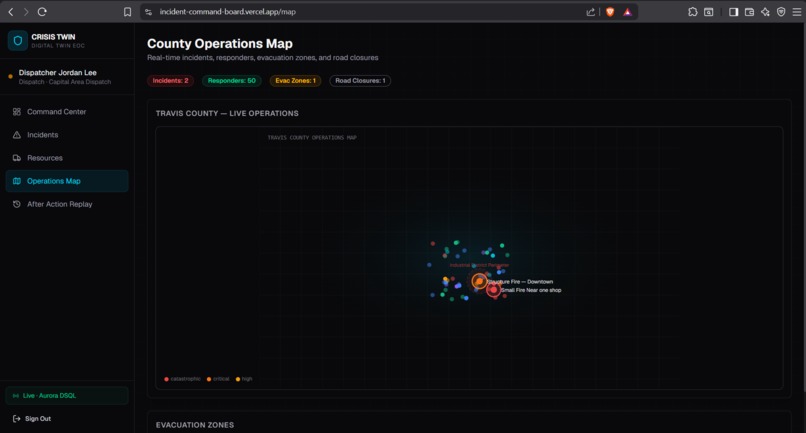Click the TRAVIS COUNTY OPERATIONS MAP label
The image size is (806, 433).
point(312,138)
